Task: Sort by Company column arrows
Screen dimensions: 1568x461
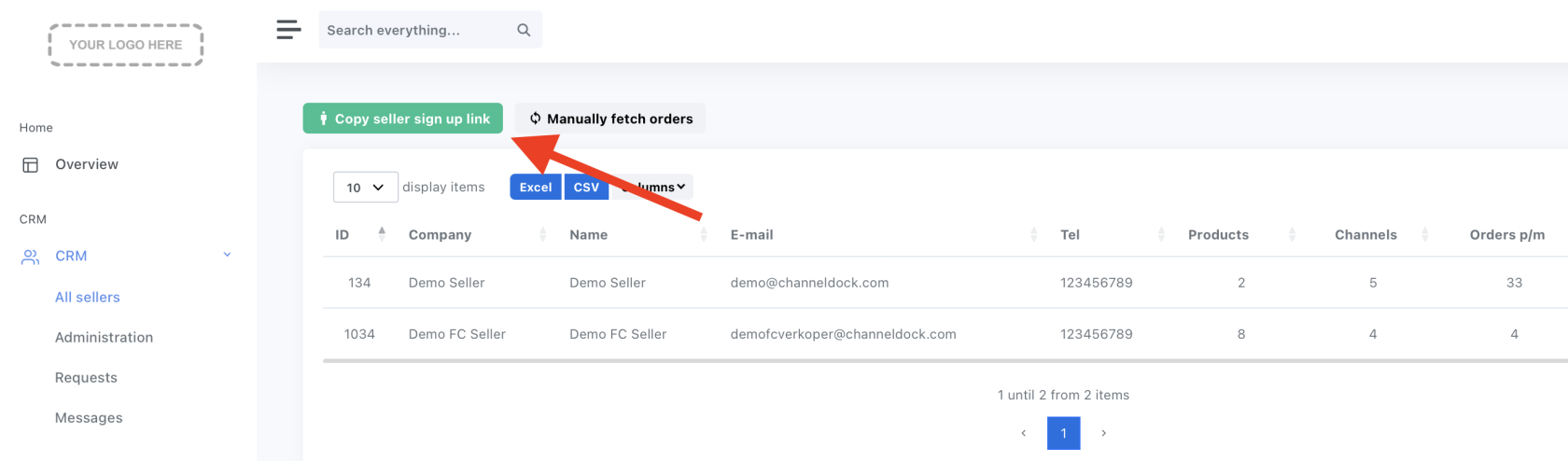Action: [x=542, y=234]
